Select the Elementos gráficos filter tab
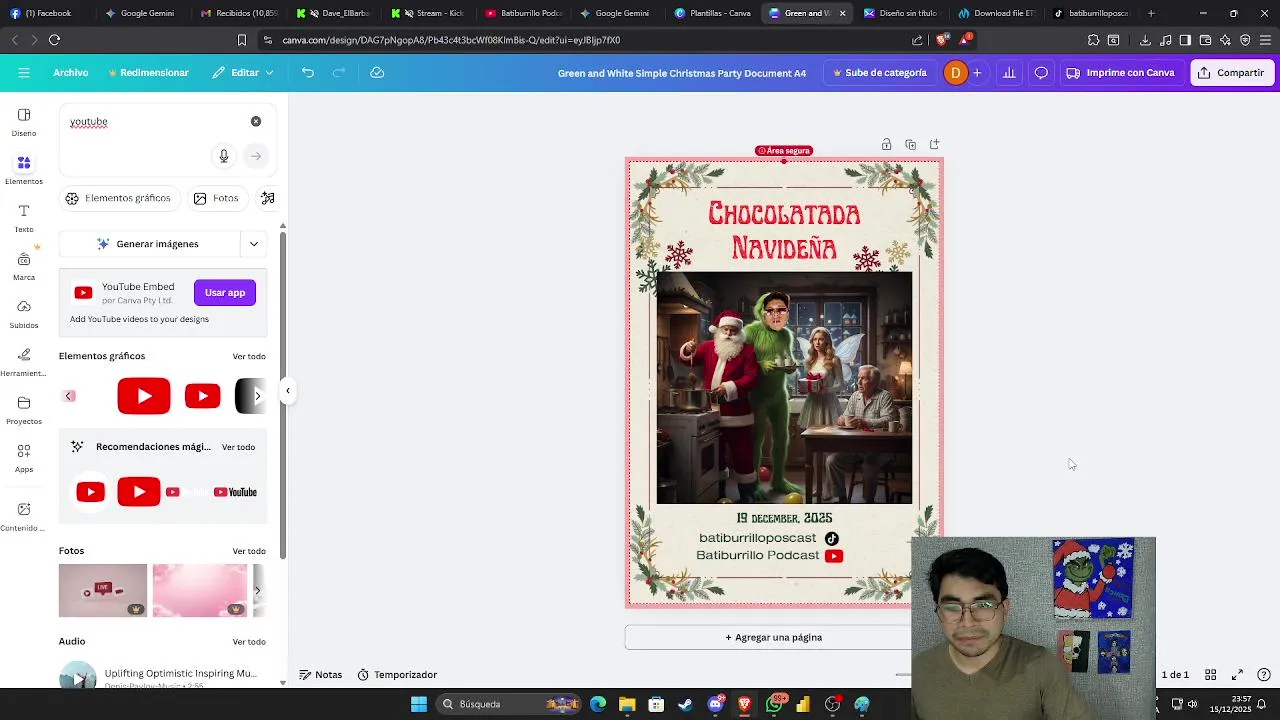 click(118, 198)
